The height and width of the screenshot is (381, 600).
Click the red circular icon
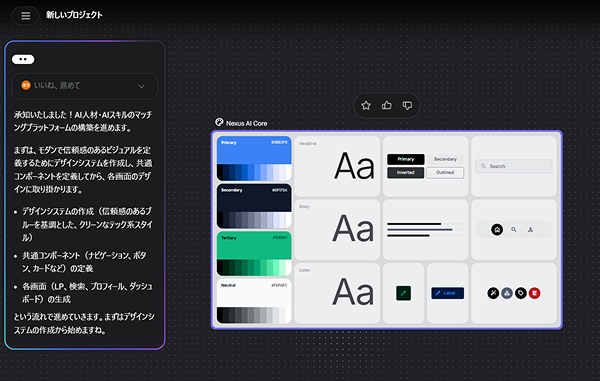[x=535, y=293]
